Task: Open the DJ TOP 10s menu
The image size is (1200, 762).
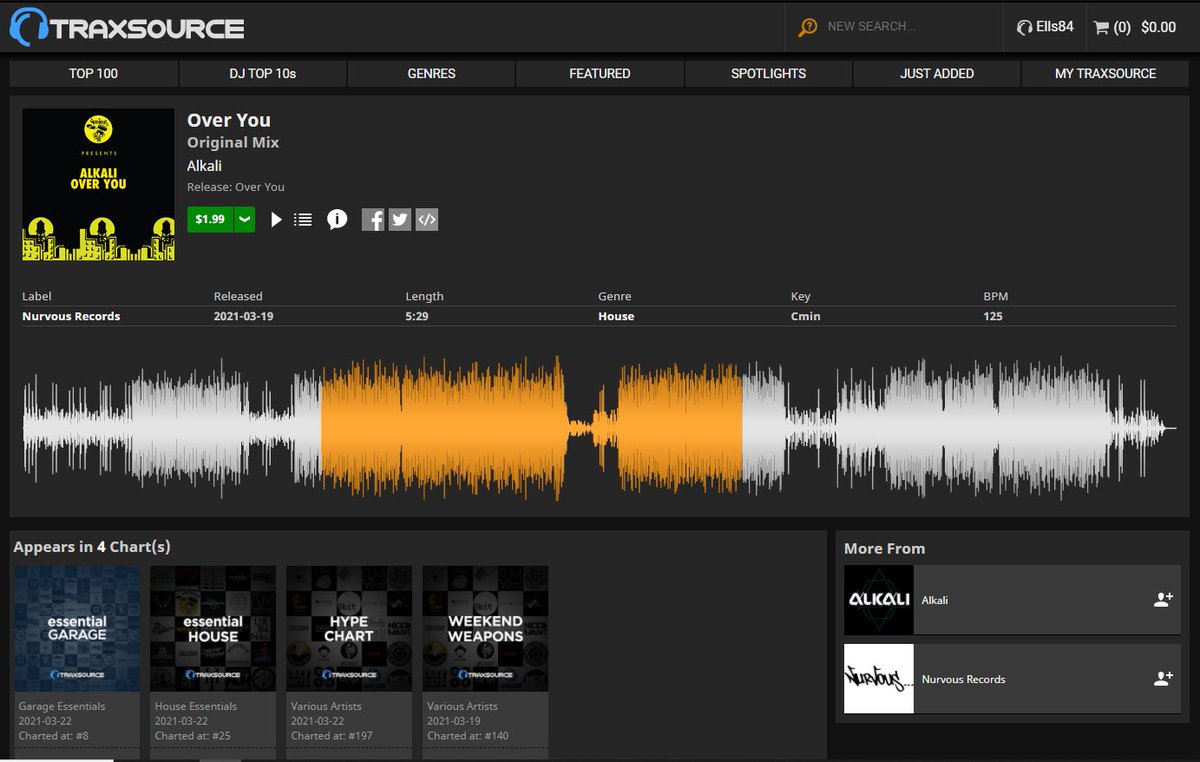Action: 263,73
